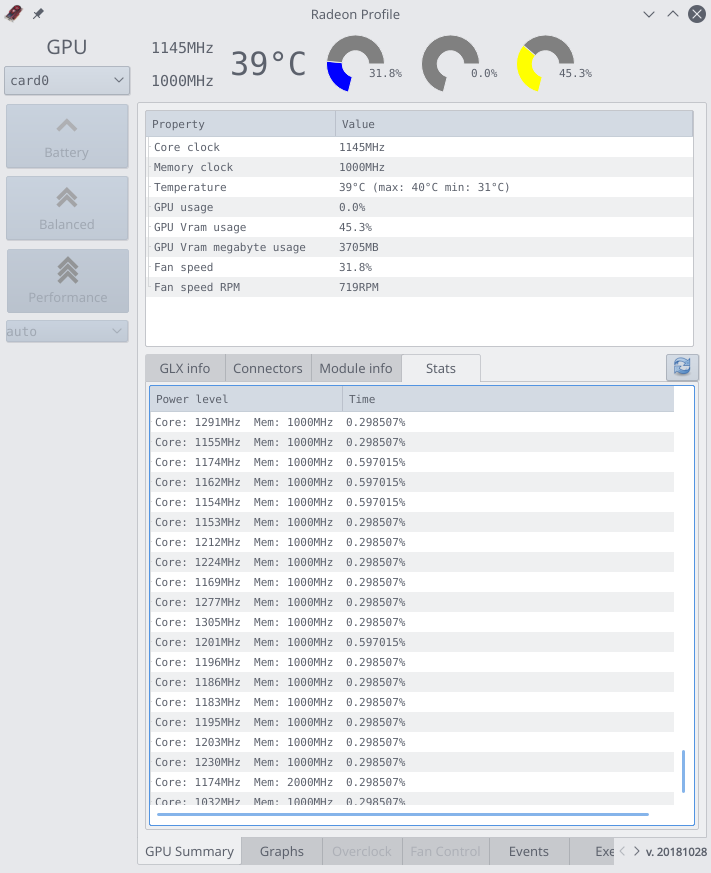Viewport: 711px width, 873px height.
Task: Select the Stats tab
Action: [440, 369]
